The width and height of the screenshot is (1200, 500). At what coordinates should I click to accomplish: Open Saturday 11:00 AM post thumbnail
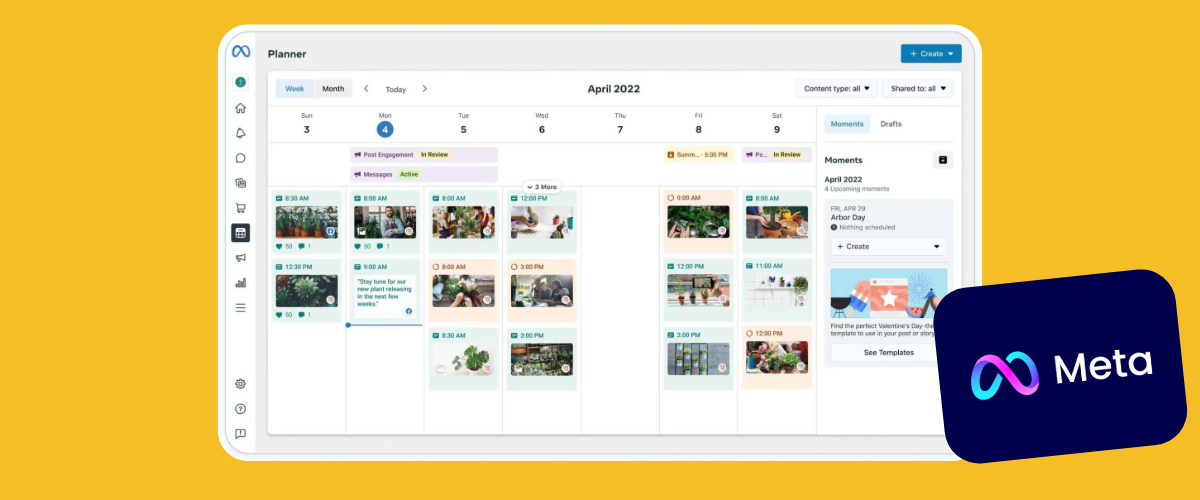pyautogui.click(x=777, y=290)
